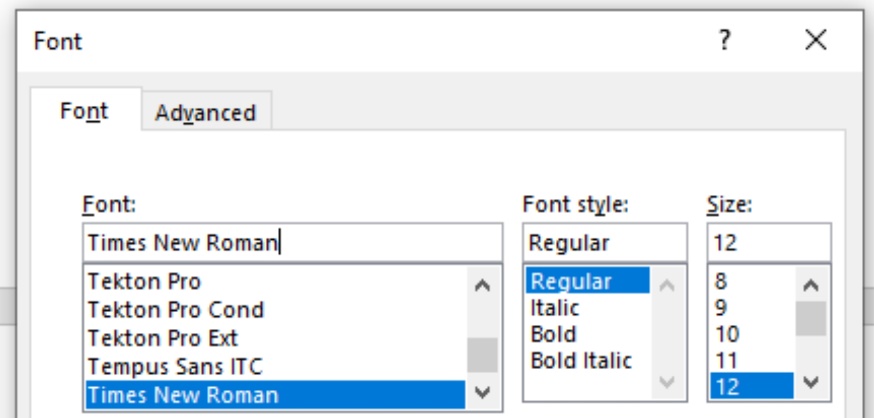Image resolution: width=874 pixels, height=418 pixels.
Task: Click font list scroll down arrow
Action: click(482, 392)
